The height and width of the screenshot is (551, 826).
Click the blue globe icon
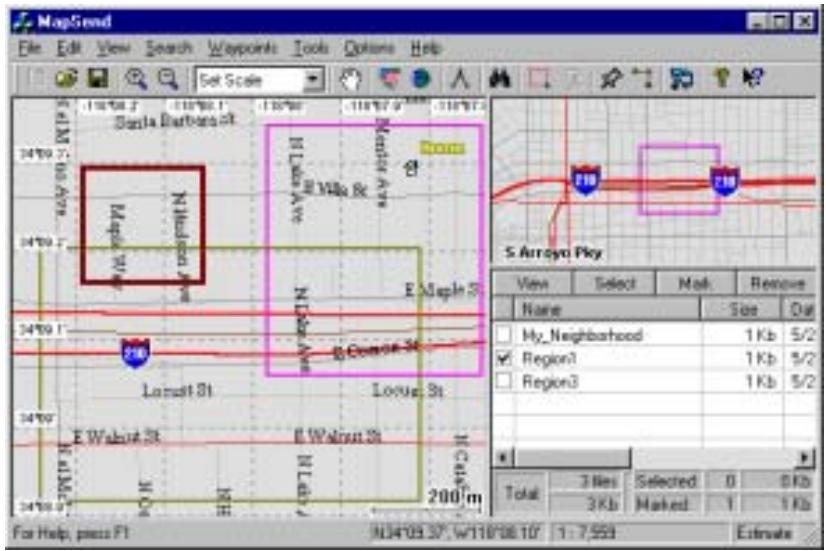point(421,80)
